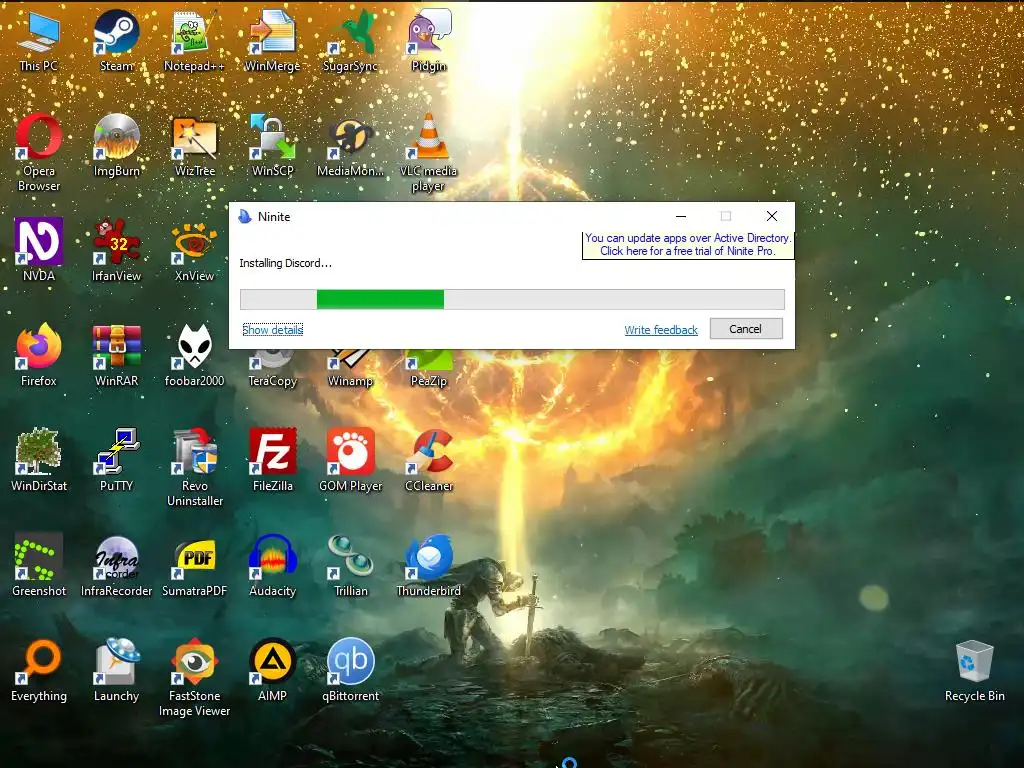
Task: Open Audacity shortcut
Action: 272,565
